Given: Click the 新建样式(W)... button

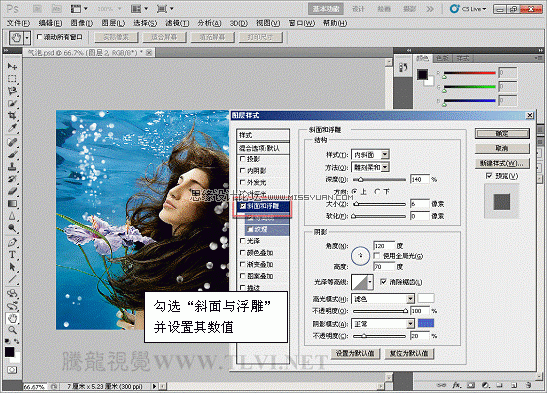Looking at the screenshot, I should [502, 163].
